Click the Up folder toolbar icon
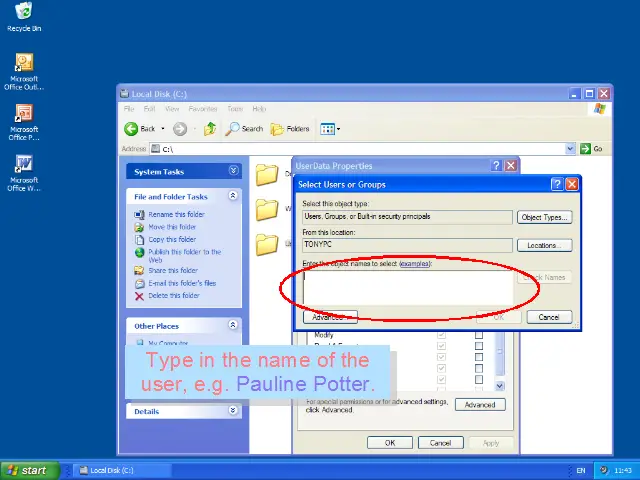 (210, 129)
